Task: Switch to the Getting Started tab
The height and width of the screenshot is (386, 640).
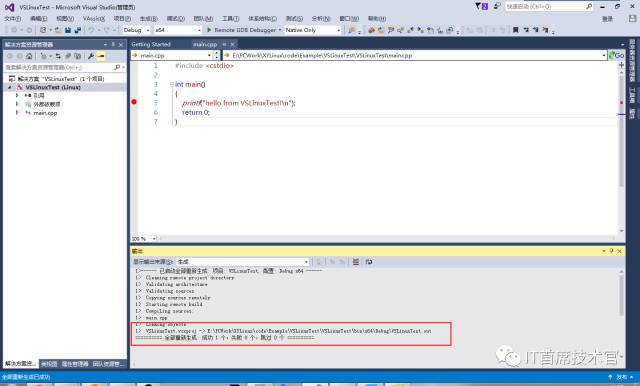Action: (x=151, y=44)
